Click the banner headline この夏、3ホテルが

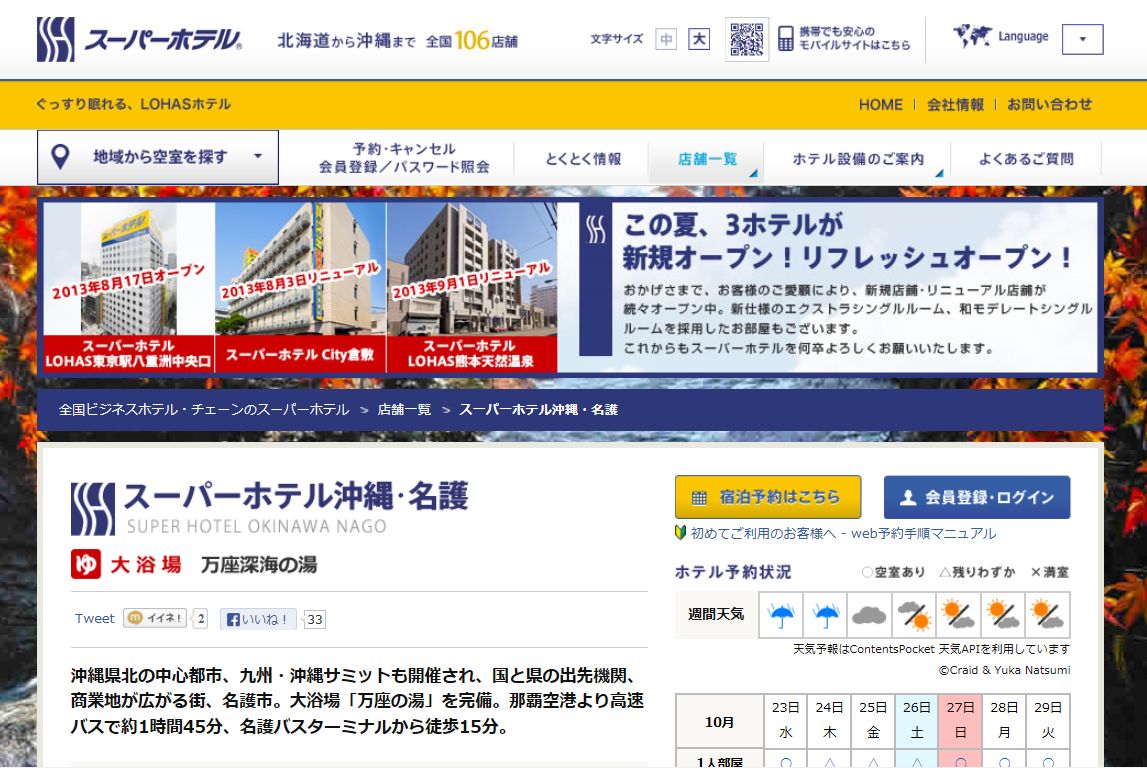pyautogui.click(x=733, y=225)
